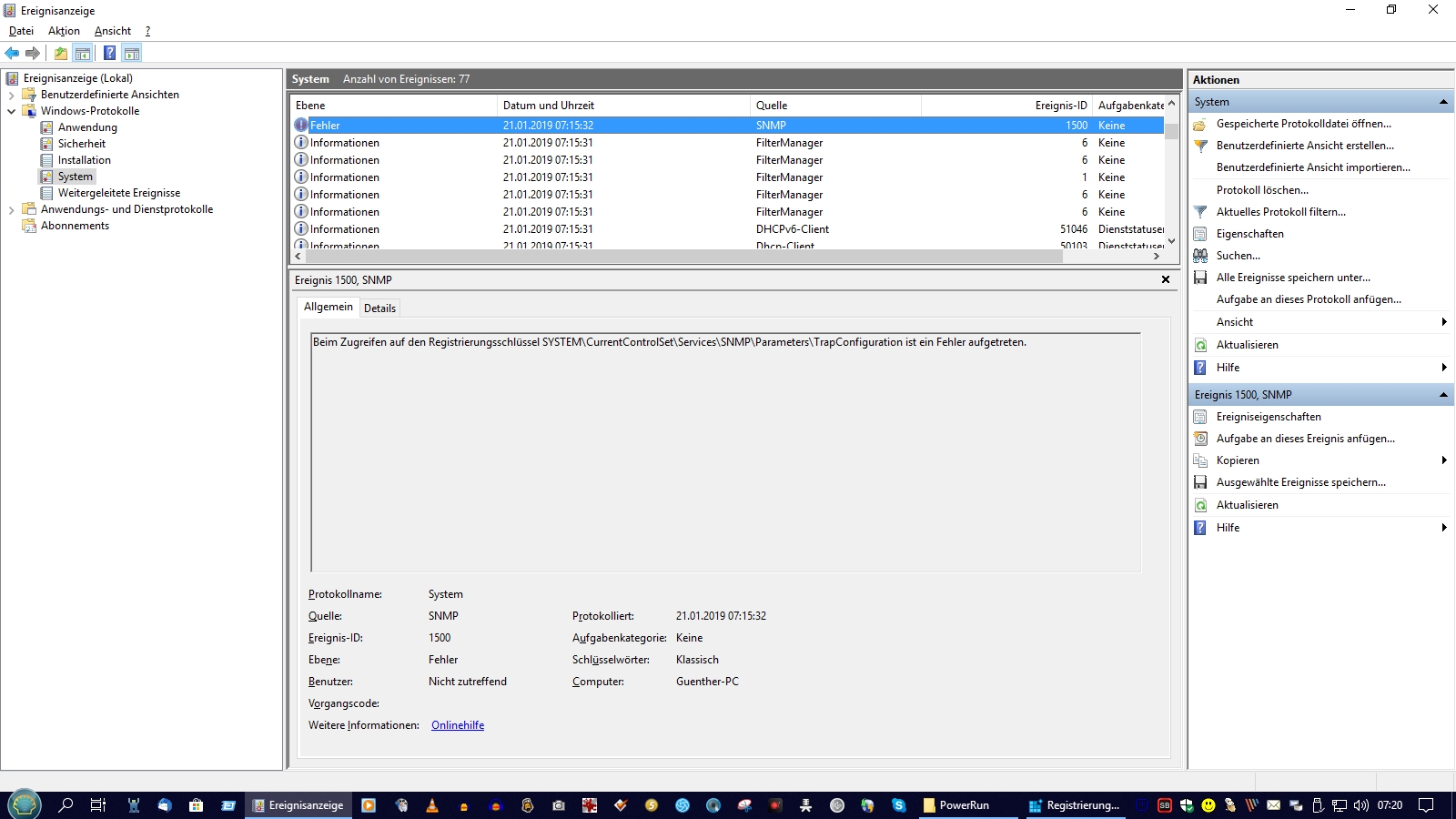The image size is (1456, 819).
Task: Click the volume speaker tray icon
Action: pos(1361,805)
